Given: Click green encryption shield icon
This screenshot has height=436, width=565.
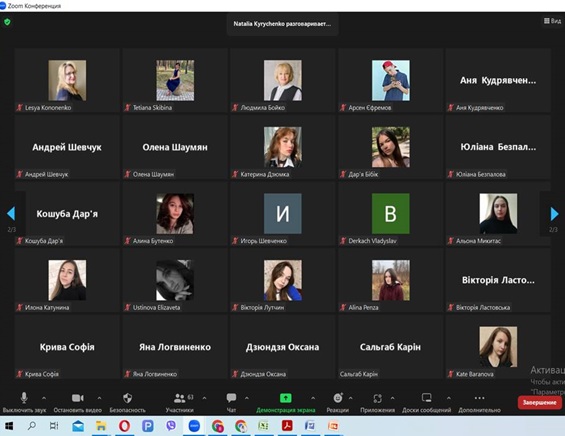Looking at the screenshot, I should [7, 22].
